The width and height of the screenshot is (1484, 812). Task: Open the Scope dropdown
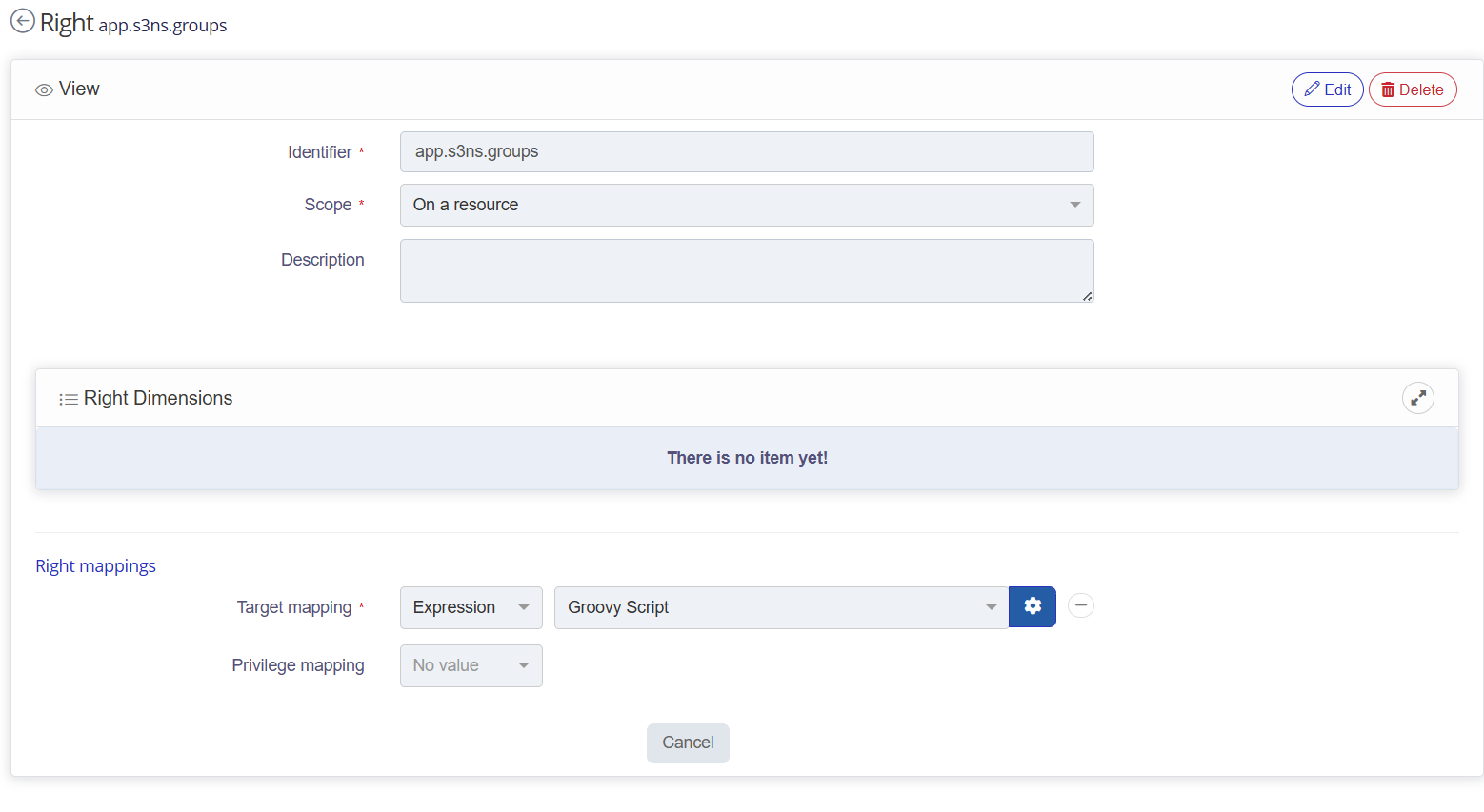(747, 205)
